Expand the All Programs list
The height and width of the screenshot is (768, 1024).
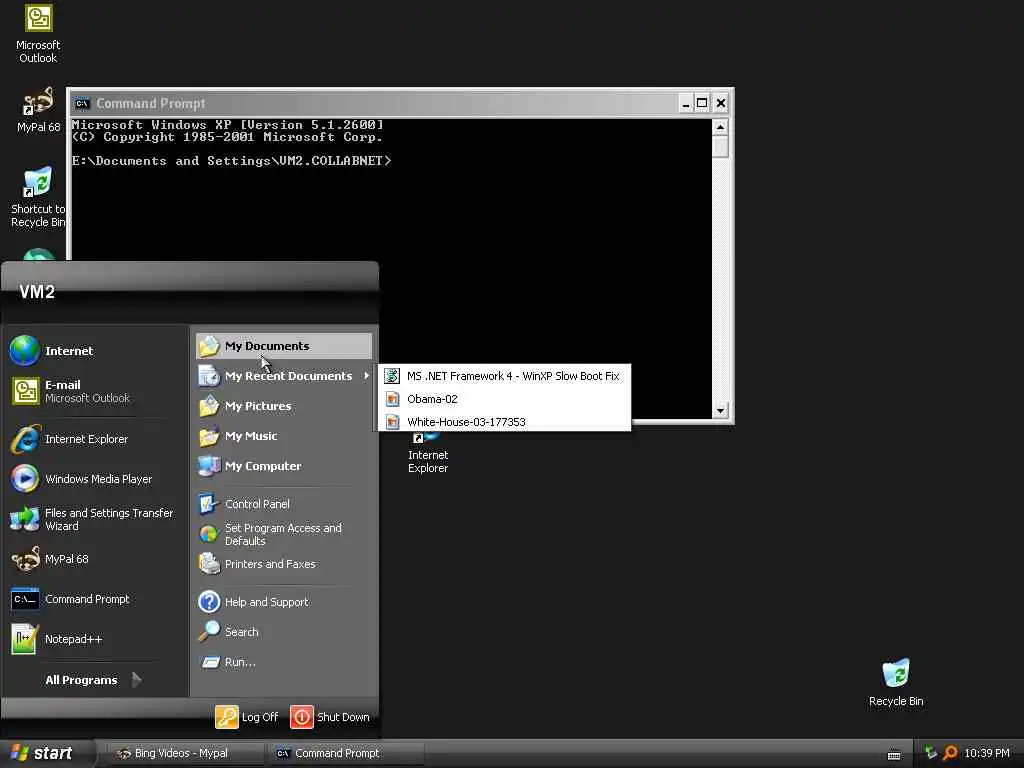tap(93, 680)
